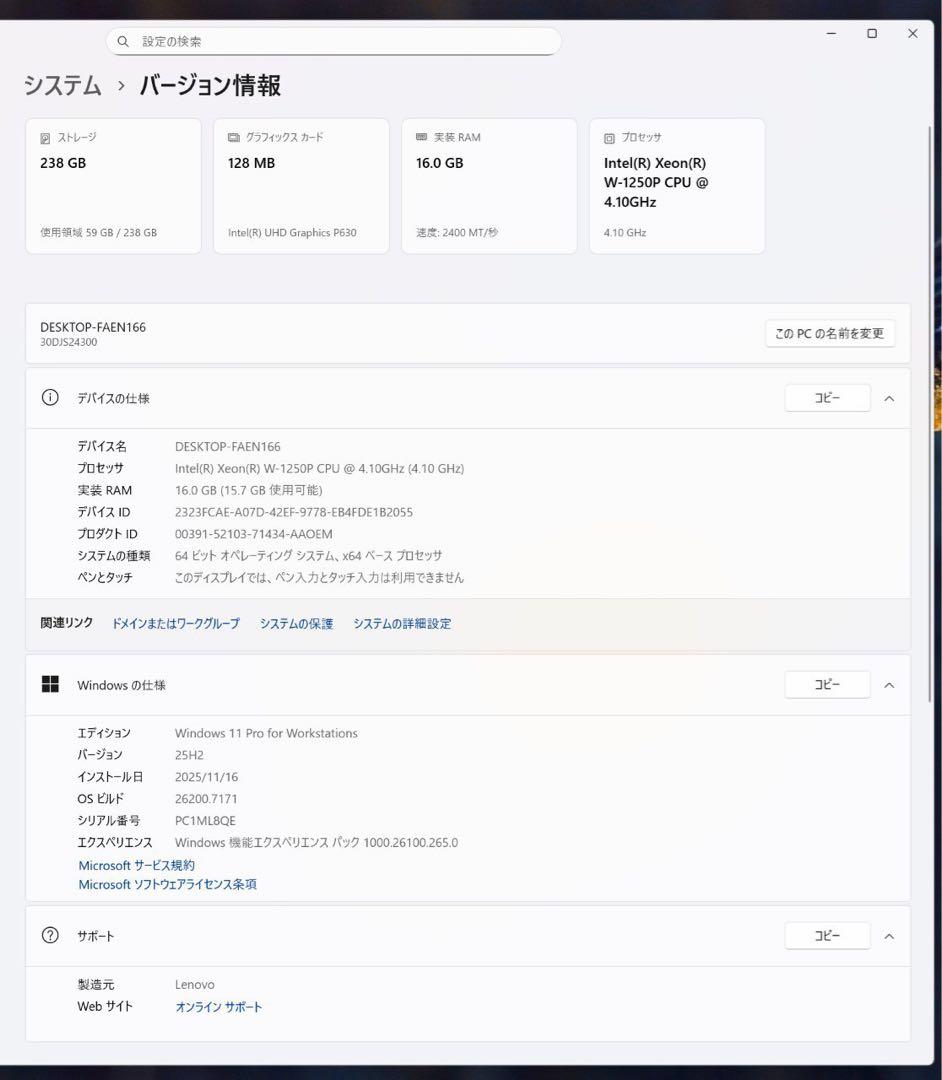The image size is (942, 1080).
Task: Collapse the サポート section chevron
Action: coord(889,935)
